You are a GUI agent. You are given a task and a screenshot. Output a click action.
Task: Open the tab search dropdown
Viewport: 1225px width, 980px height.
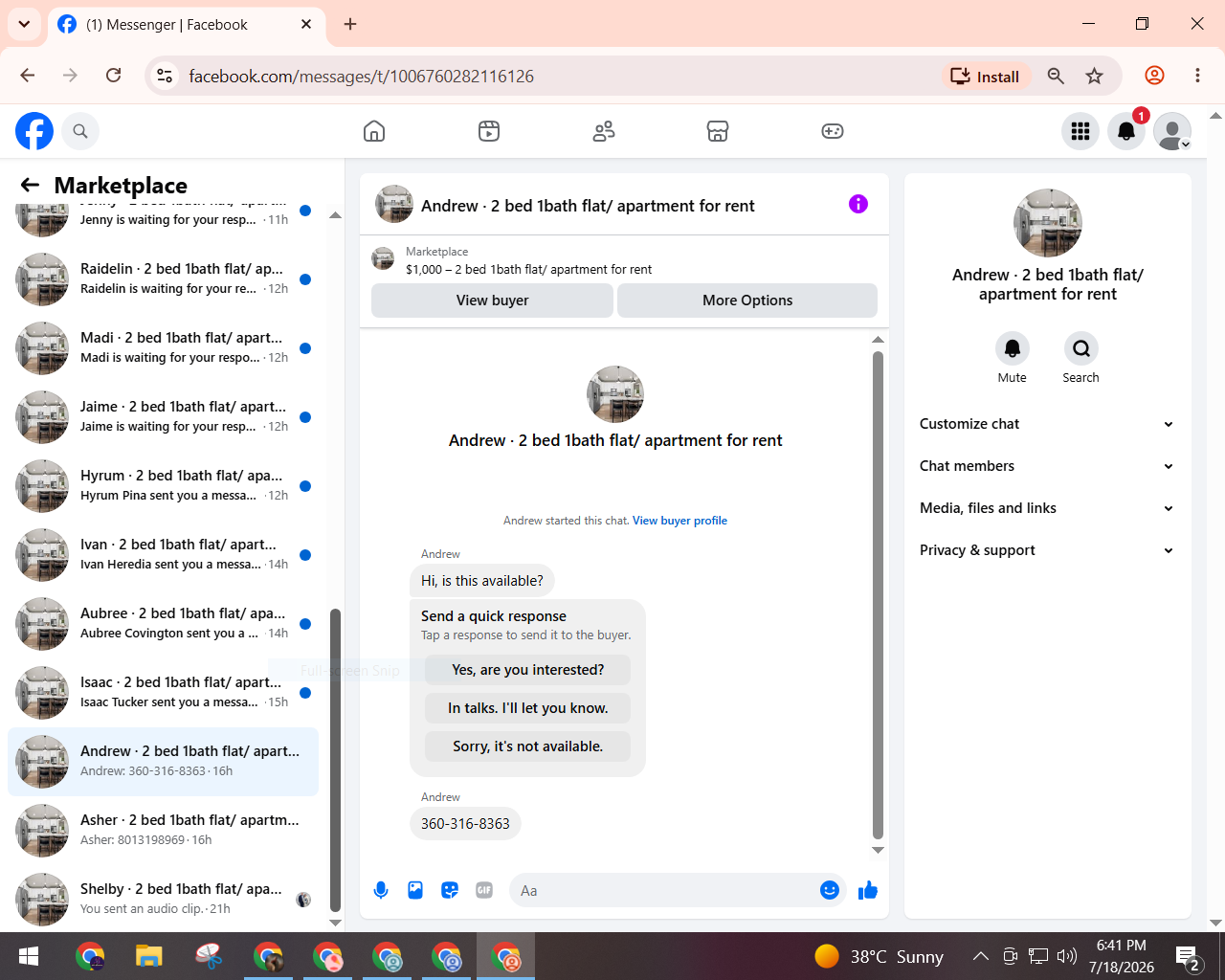24,24
